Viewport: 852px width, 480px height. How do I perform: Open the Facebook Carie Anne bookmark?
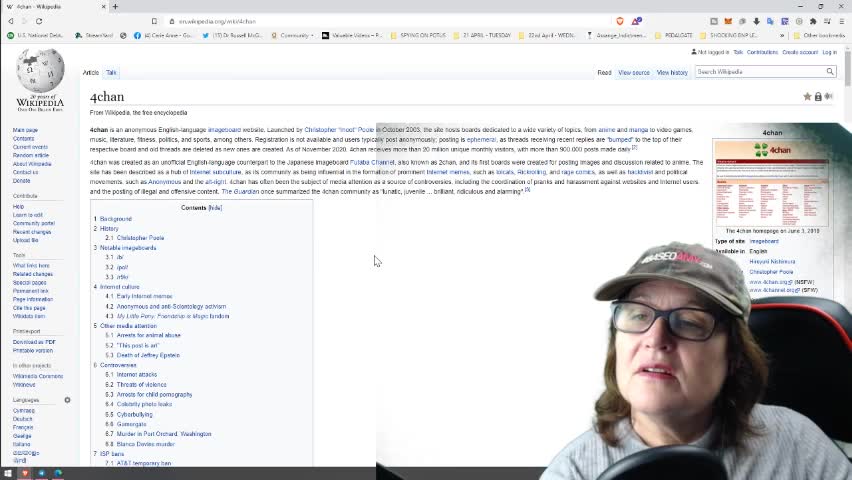click(163, 35)
